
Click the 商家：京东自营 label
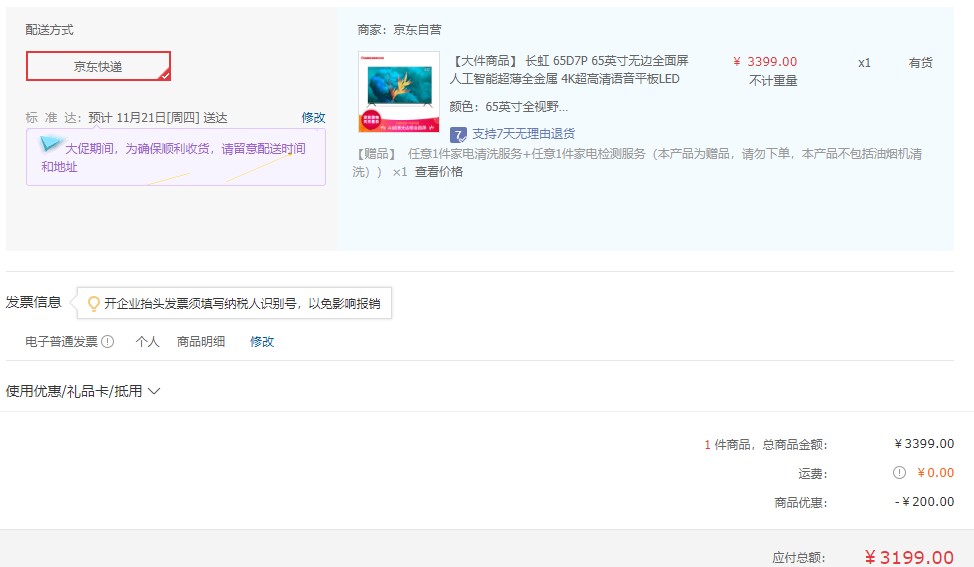399,30
